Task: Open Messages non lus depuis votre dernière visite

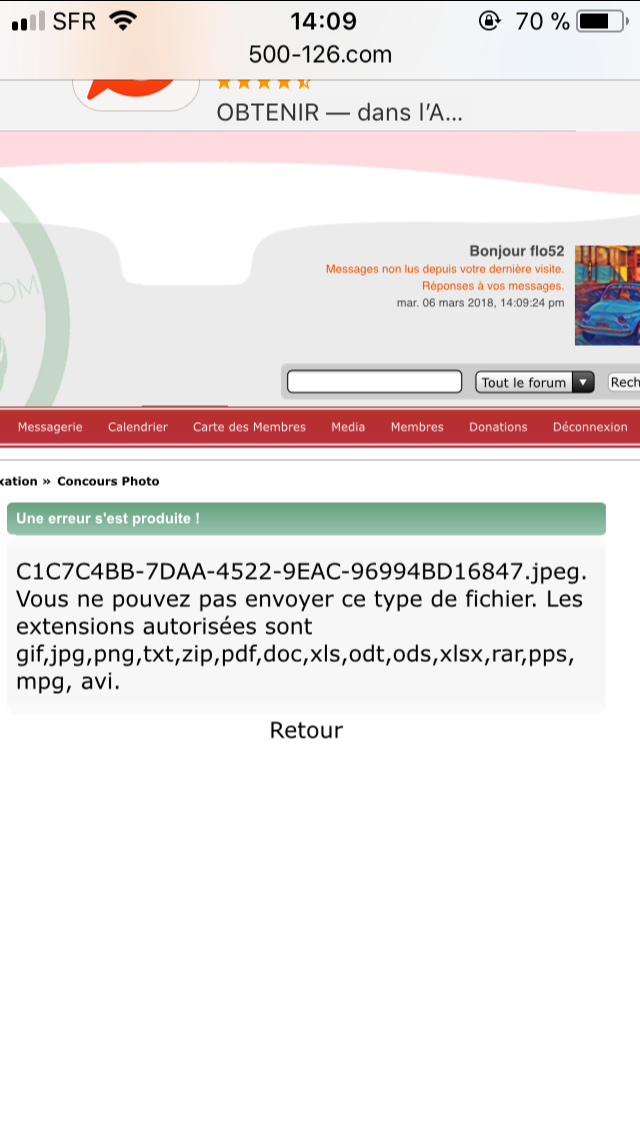Action: 444,270
